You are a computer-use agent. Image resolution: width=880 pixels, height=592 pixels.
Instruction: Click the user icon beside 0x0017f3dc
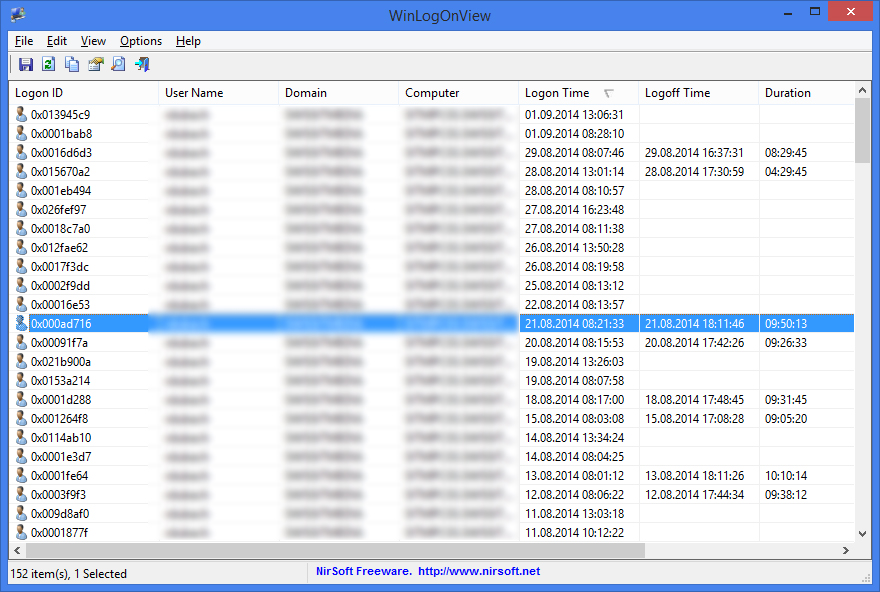tap(21, 267)
